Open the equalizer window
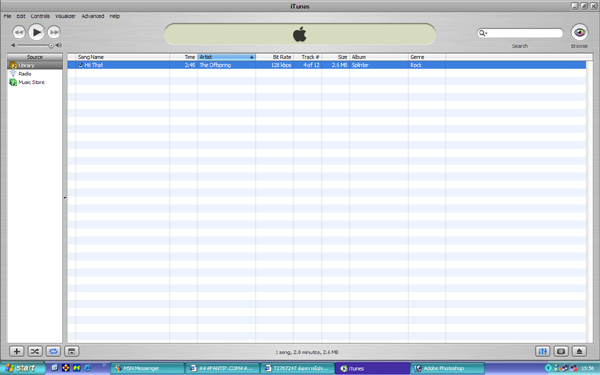The width and height of the screenshot is (600, 375). 543,351
